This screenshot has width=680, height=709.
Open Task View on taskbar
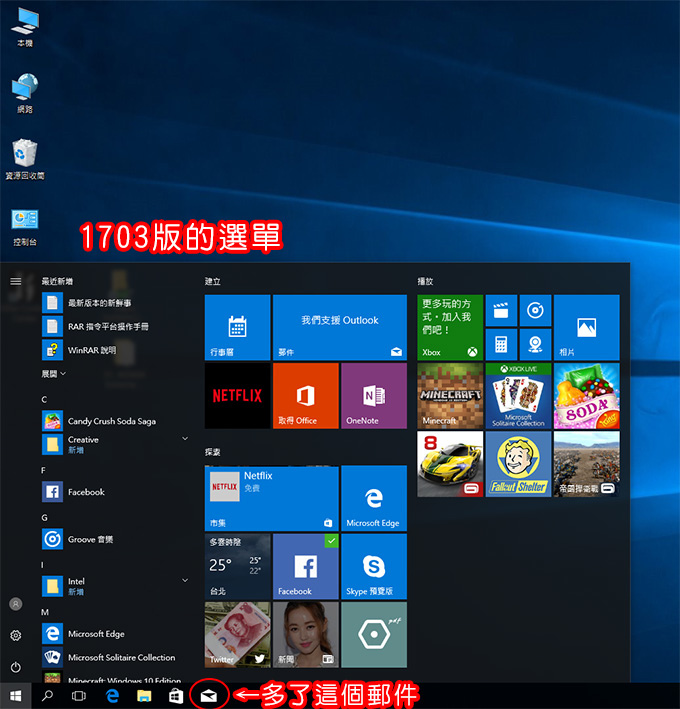(79, 696)
